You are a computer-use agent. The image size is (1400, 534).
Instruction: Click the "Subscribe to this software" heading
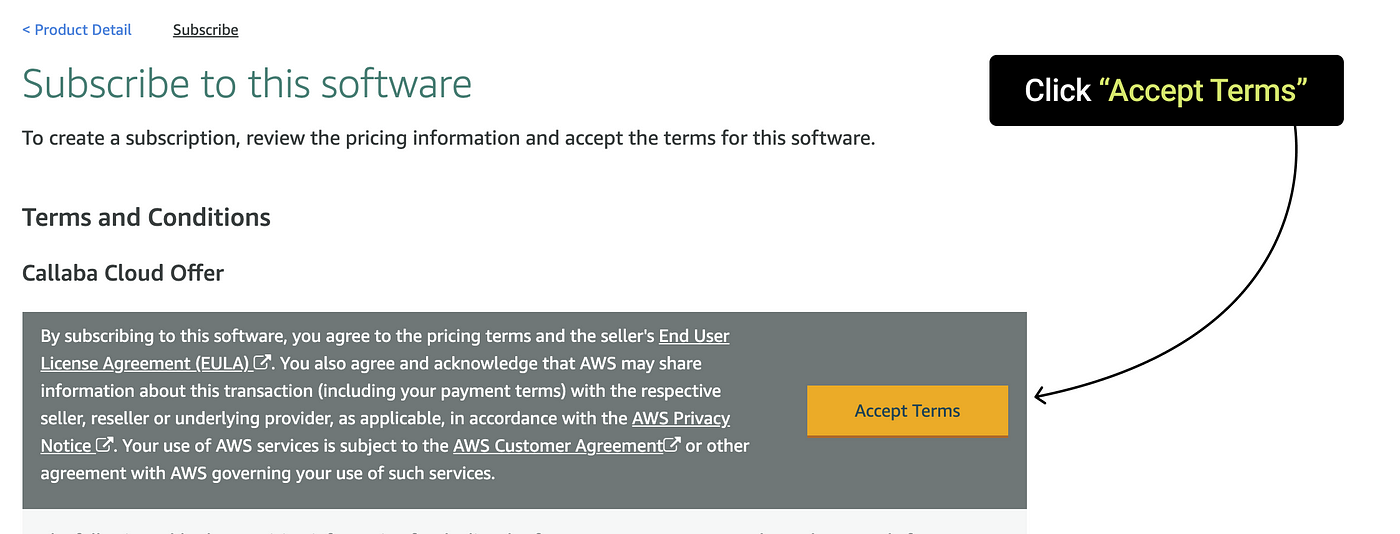coord(247,84)
